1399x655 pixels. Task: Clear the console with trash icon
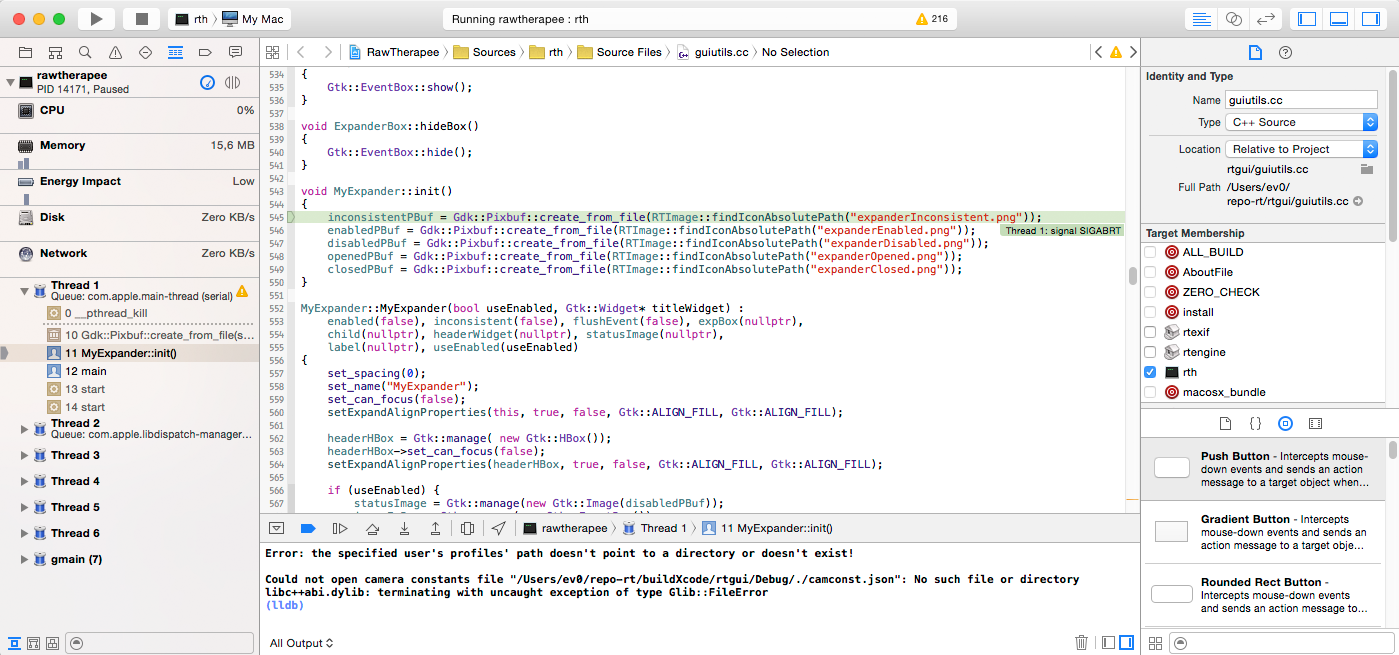[1081, 642]
